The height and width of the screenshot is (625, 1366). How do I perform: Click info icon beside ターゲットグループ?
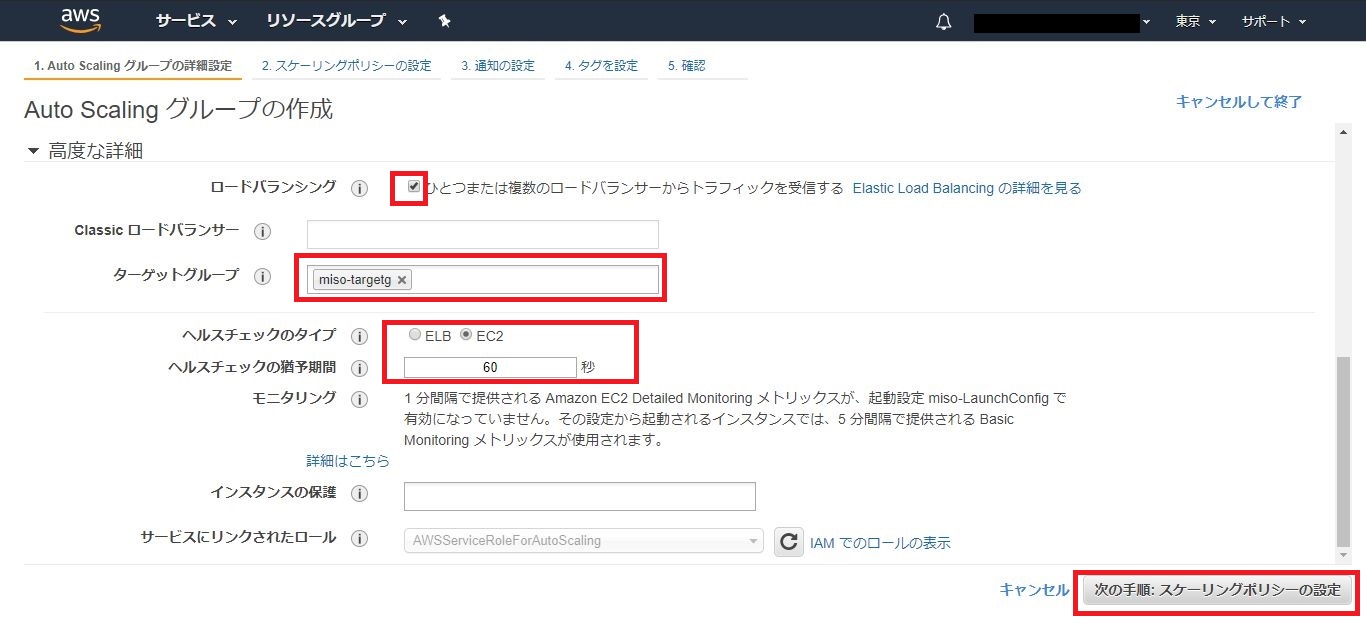263,277
